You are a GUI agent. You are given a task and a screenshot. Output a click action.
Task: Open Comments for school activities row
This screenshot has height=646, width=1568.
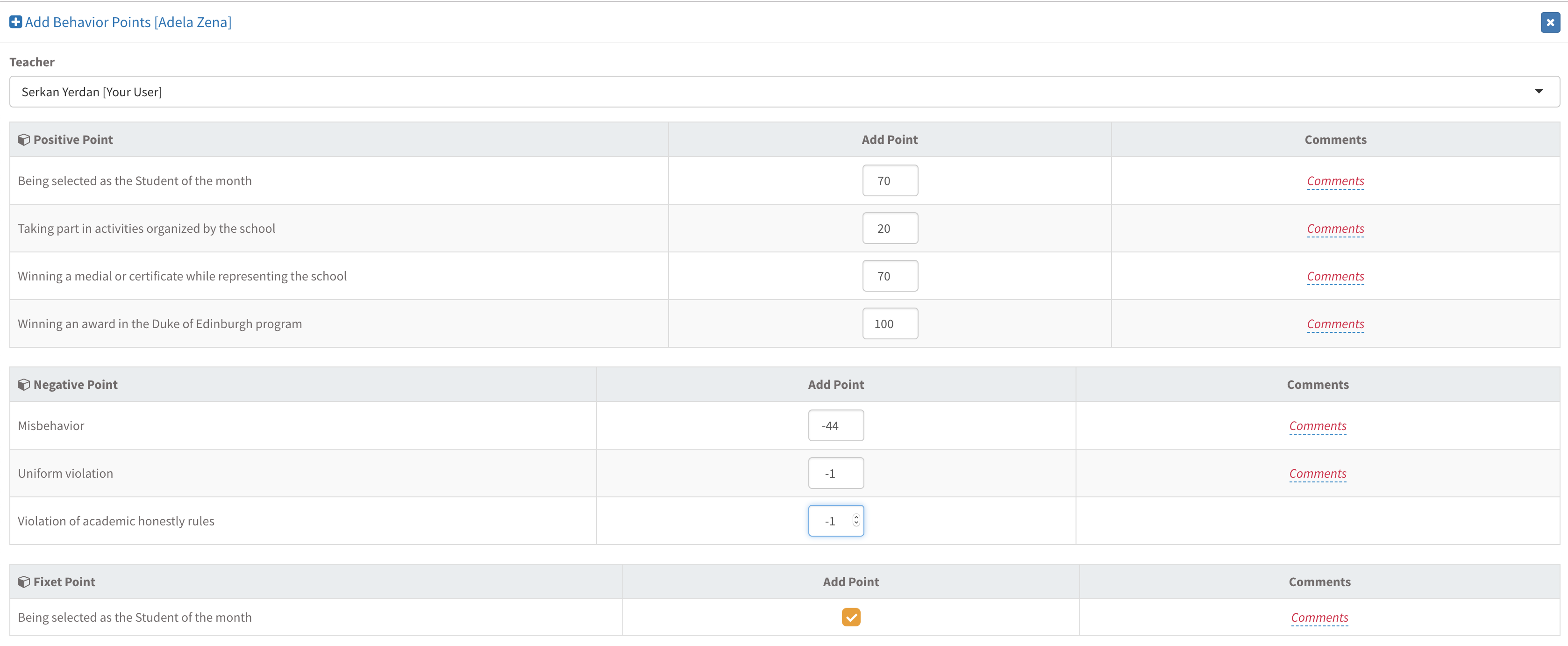(1335, 229)
